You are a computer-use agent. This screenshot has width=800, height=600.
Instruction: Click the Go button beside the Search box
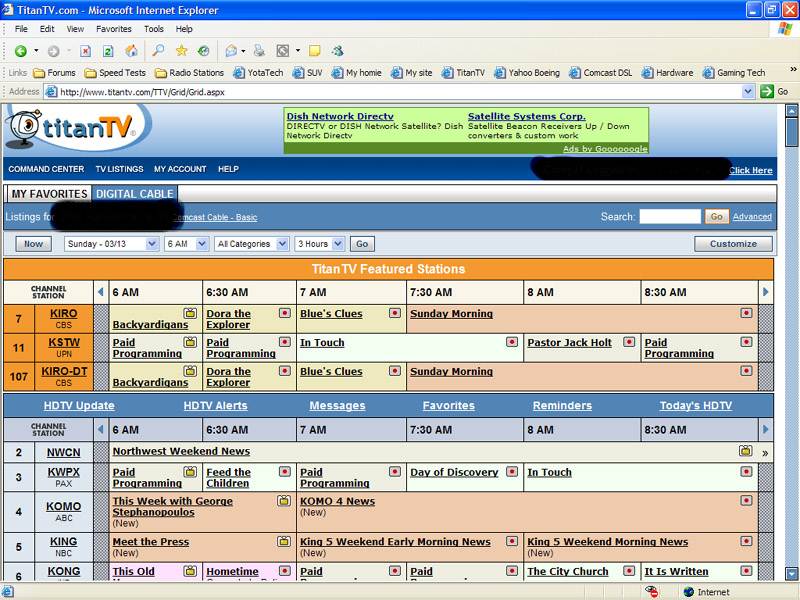717,217
